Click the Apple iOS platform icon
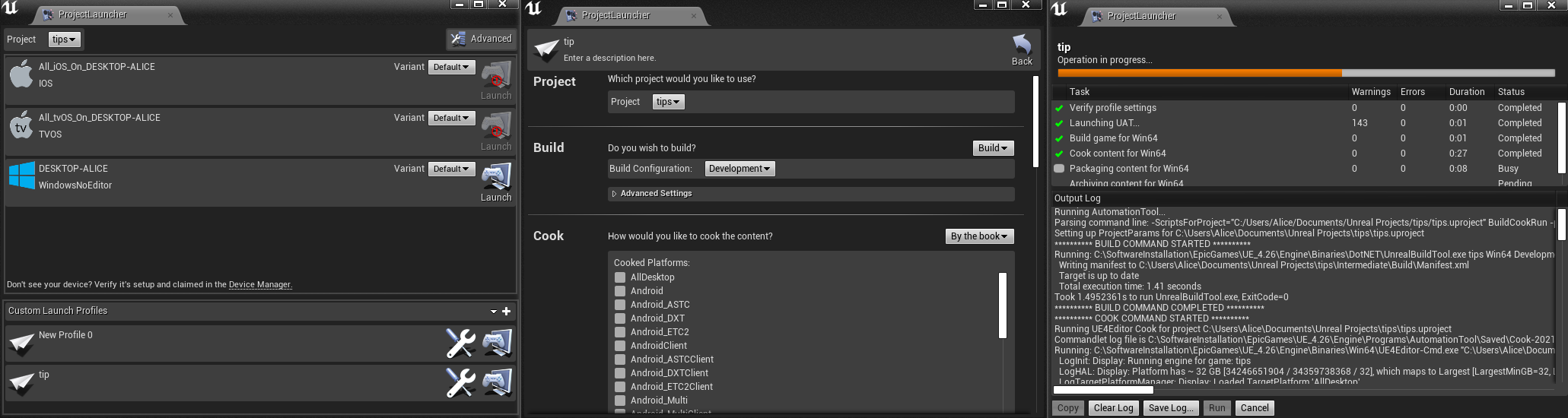The height and width of the screenshot is (418, 1568). (21, 74)
